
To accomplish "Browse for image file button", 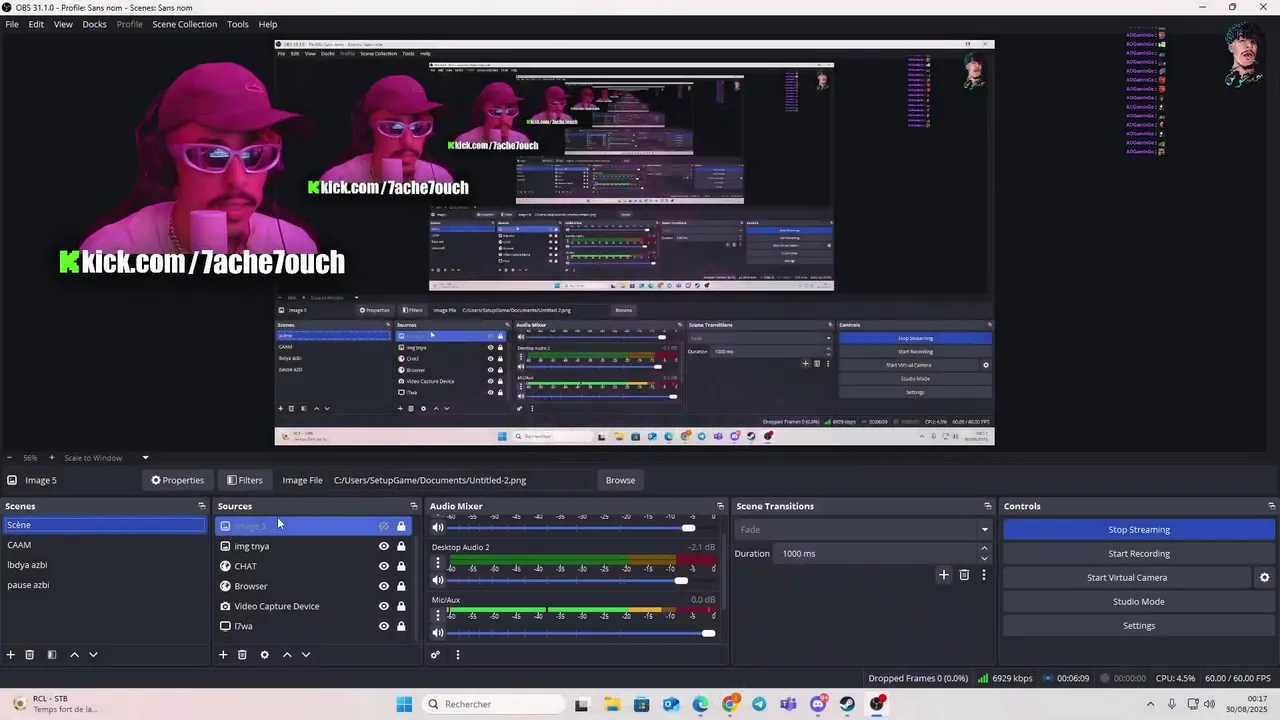I will pos(620,480).
